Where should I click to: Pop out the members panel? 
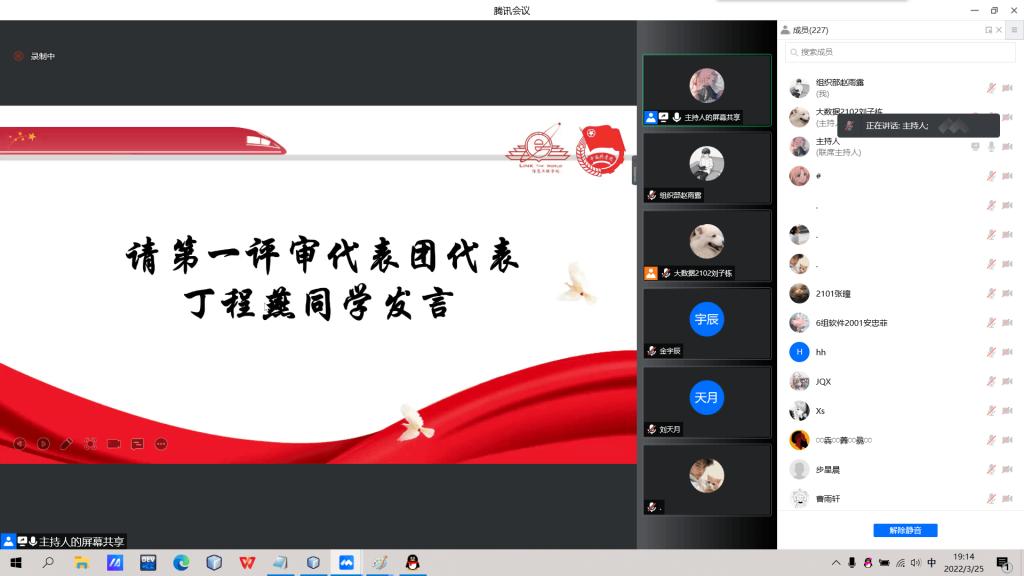tap(989, 30)
